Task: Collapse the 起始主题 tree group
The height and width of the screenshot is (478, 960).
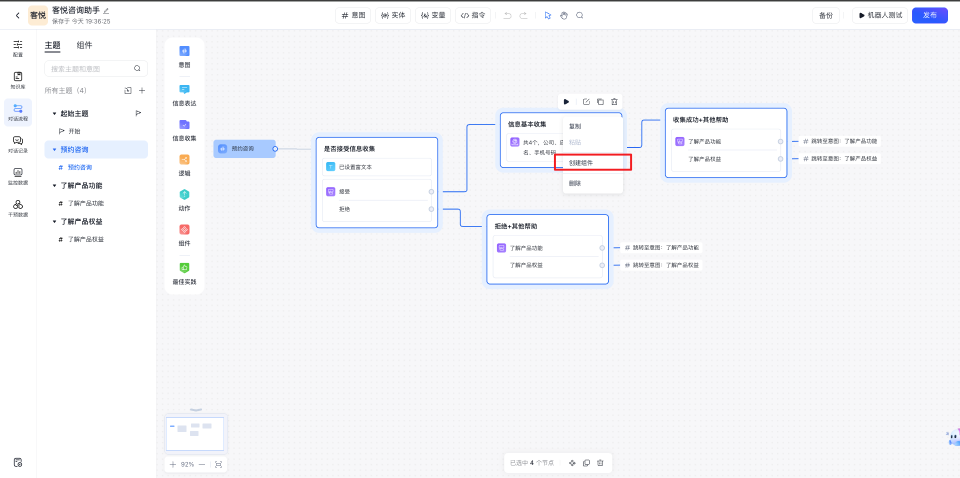Action: [54, 114]
